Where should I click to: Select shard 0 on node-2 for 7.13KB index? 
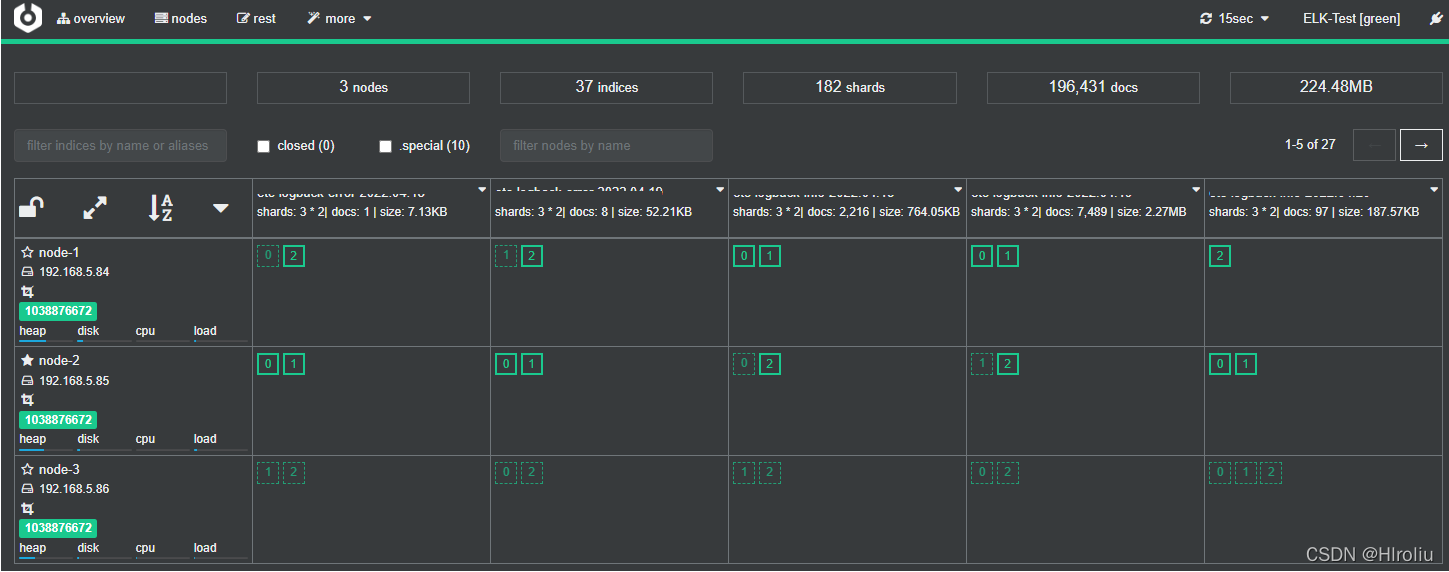pos(267,364)
